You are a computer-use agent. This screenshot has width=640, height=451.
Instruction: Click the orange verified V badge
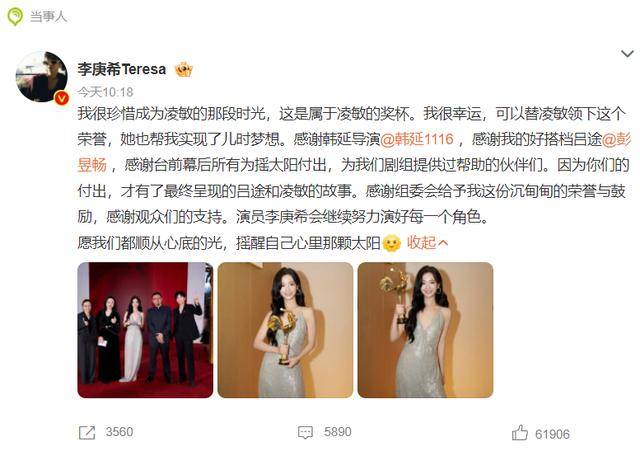[62, 98]
